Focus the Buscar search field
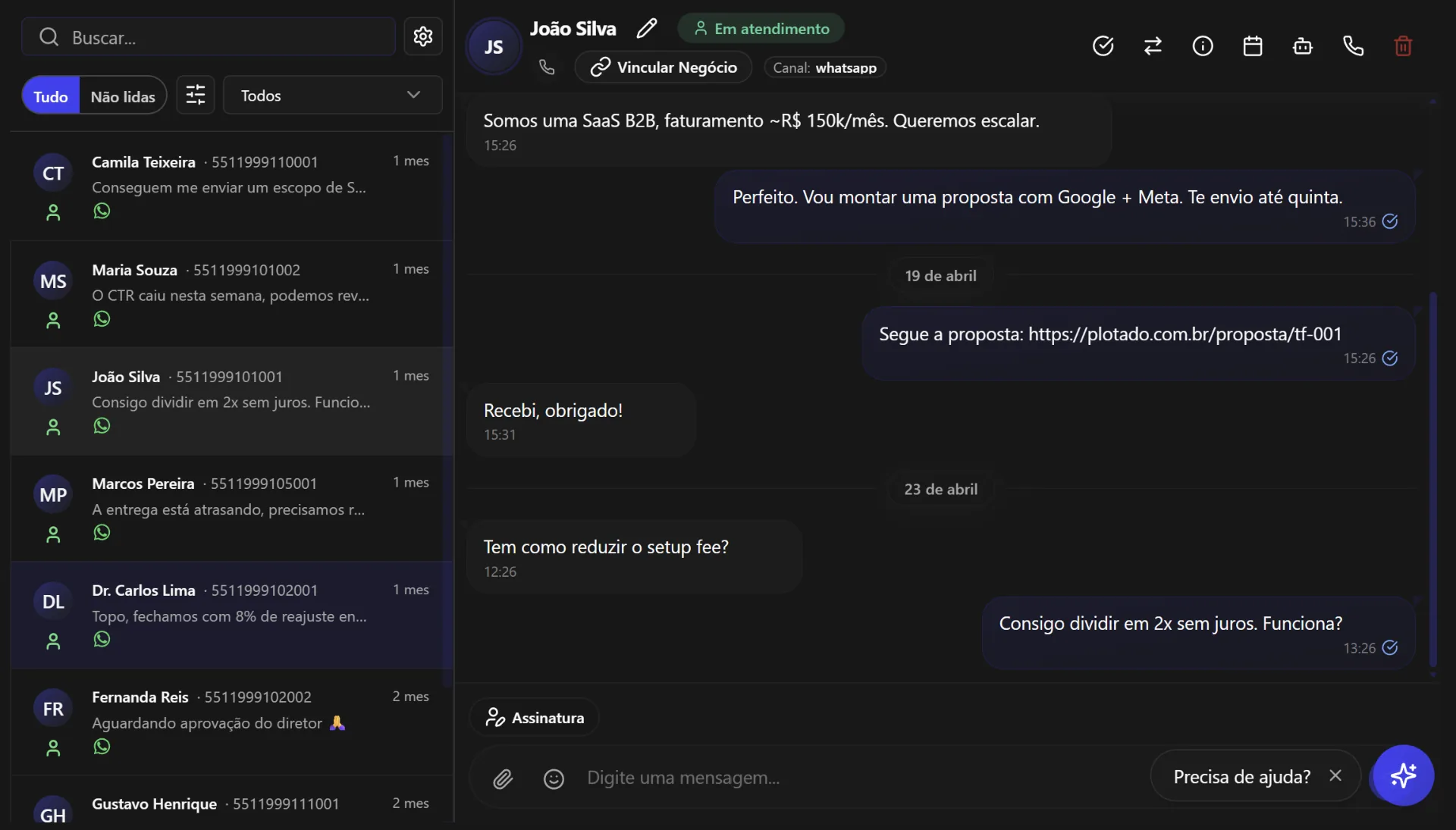The image size is (1456, 830). 209,36
